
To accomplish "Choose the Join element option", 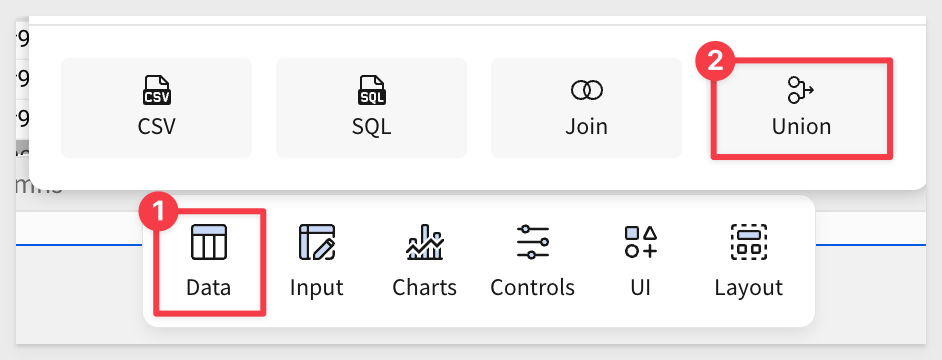I will pos(586,108).
